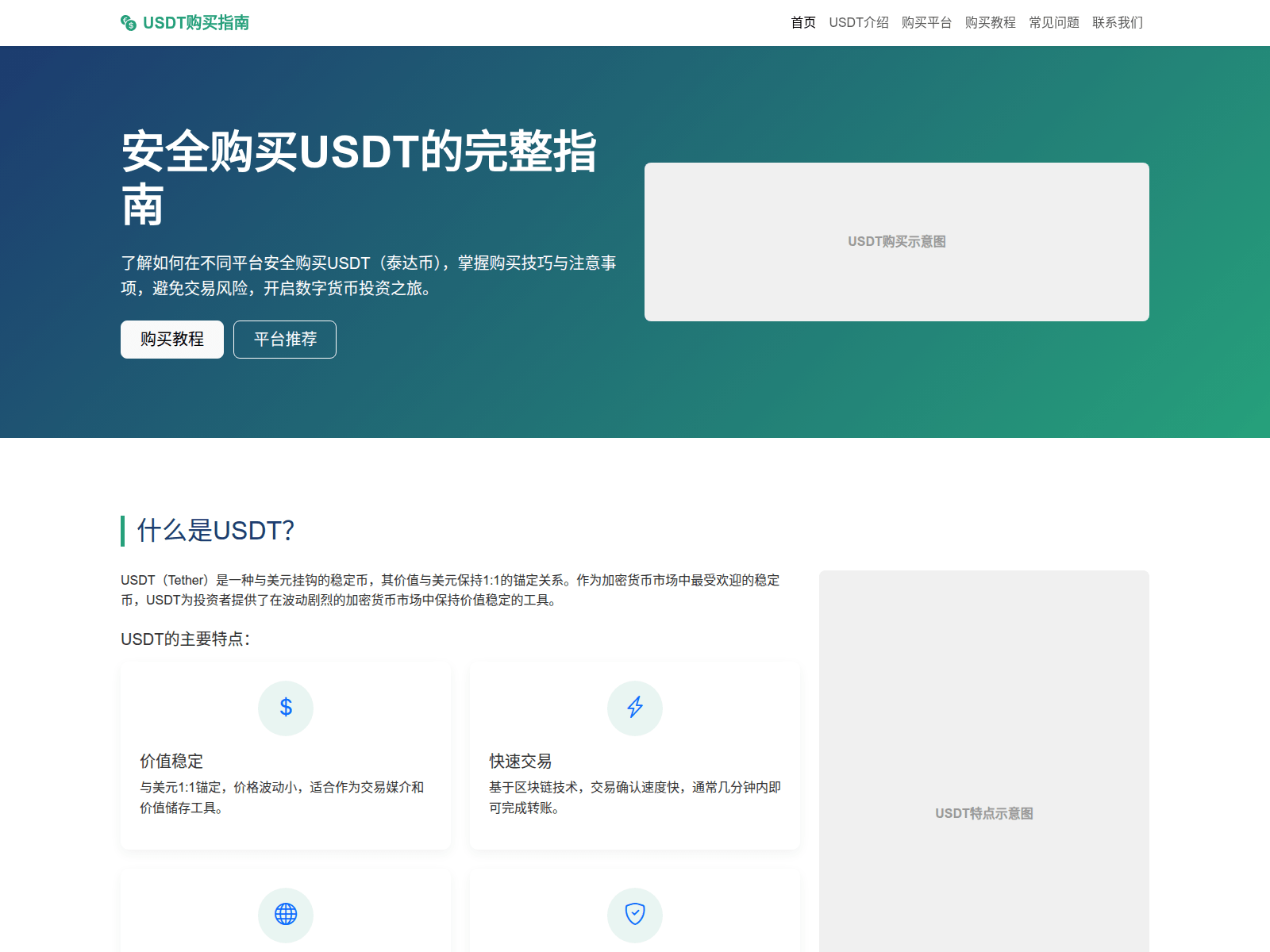
Task: Click the lightning bolt icon
Action: click(635, 708)
